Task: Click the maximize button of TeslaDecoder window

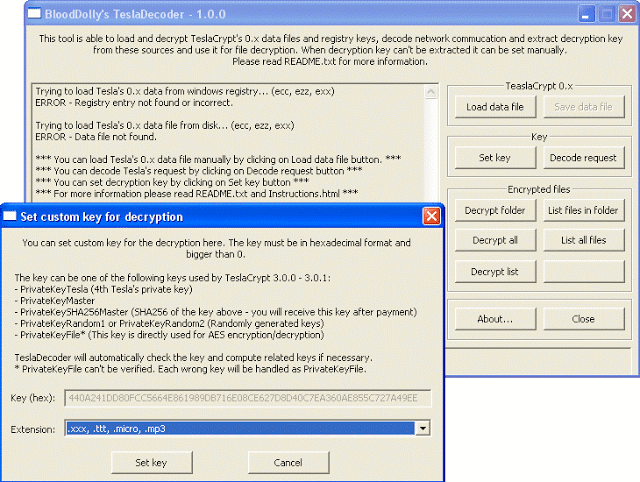Action: tap(607, 14)
